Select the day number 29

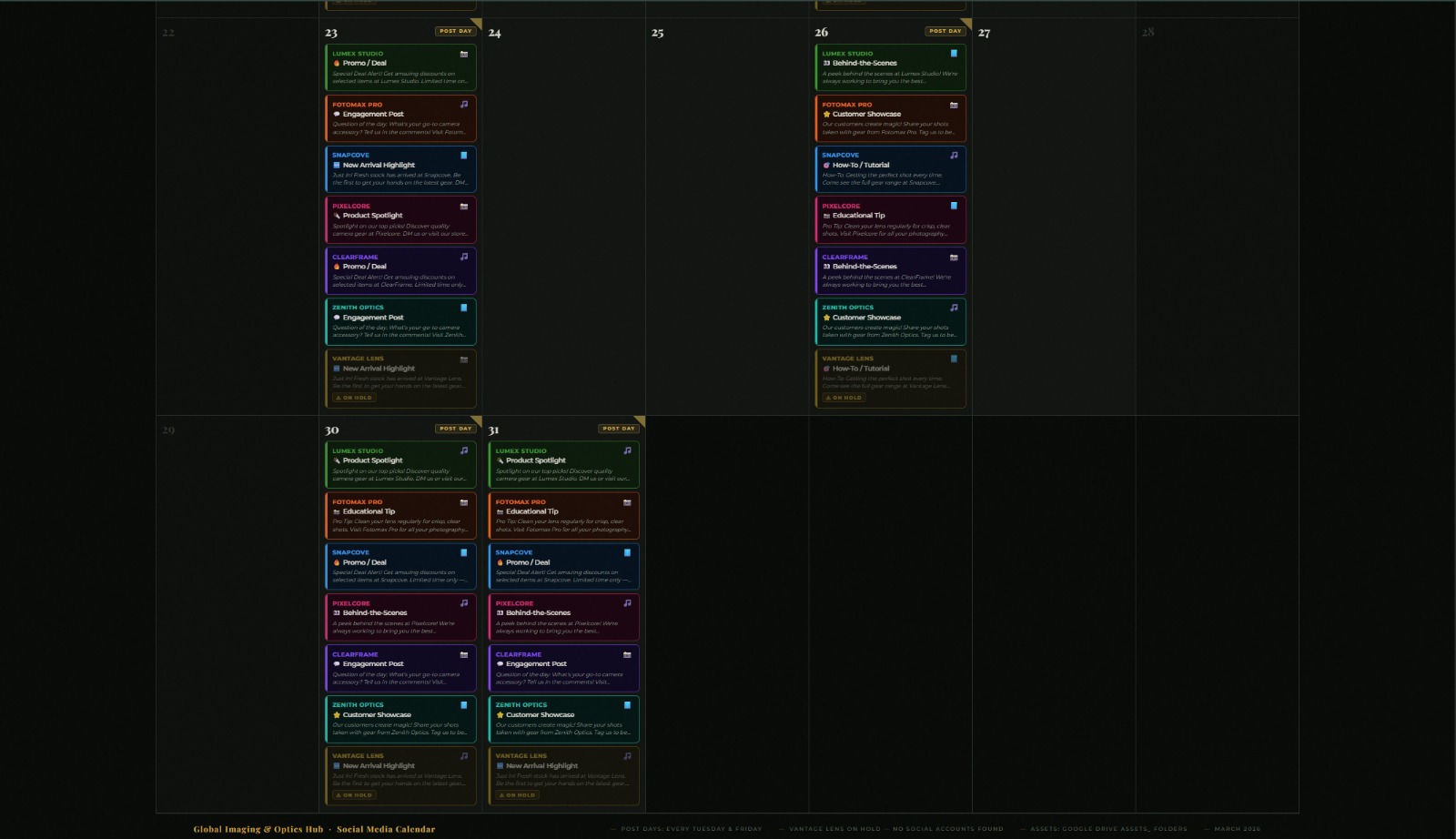click(167, 430)
